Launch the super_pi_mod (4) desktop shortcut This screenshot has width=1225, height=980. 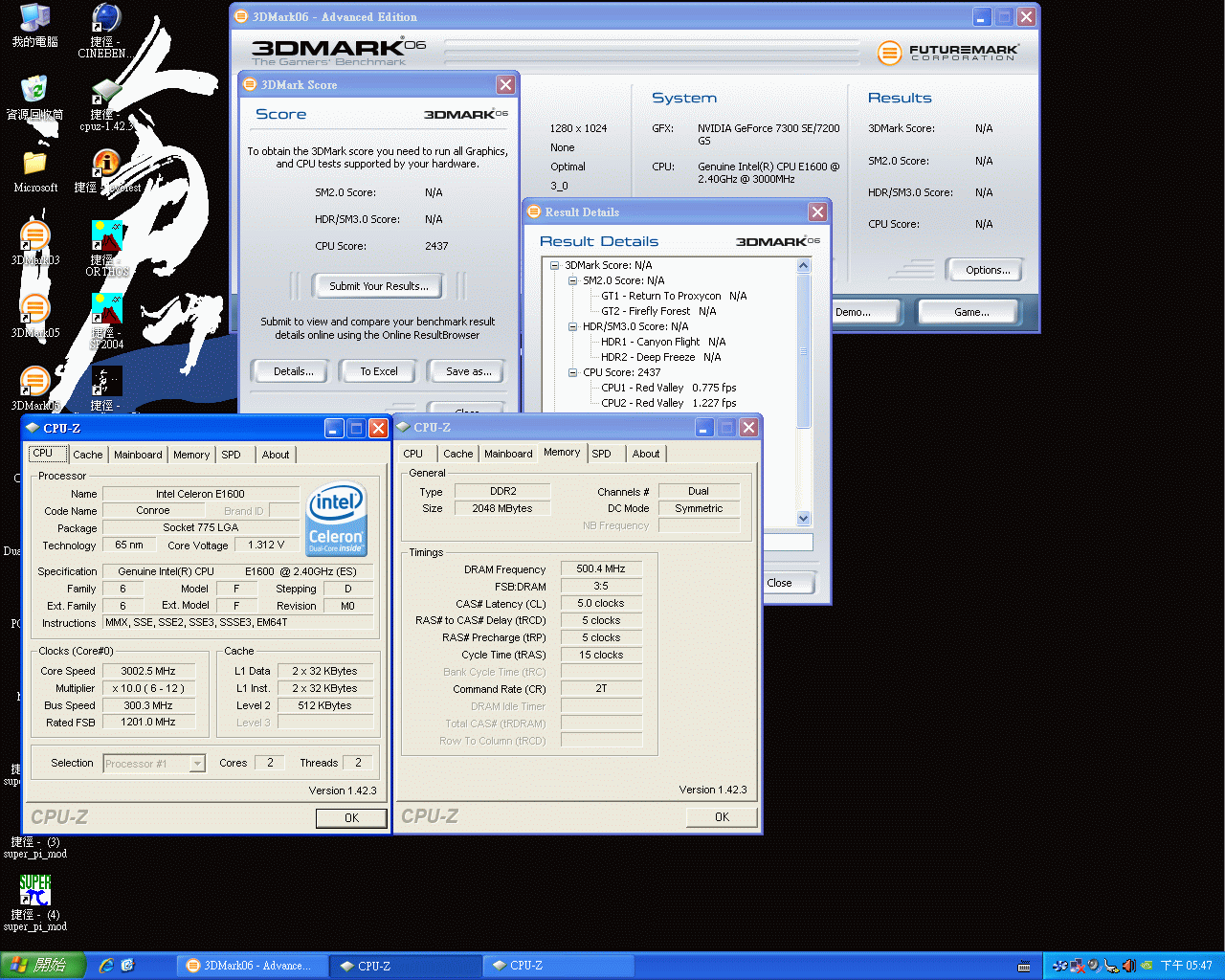pyautogui.click(x=34, y=902)
